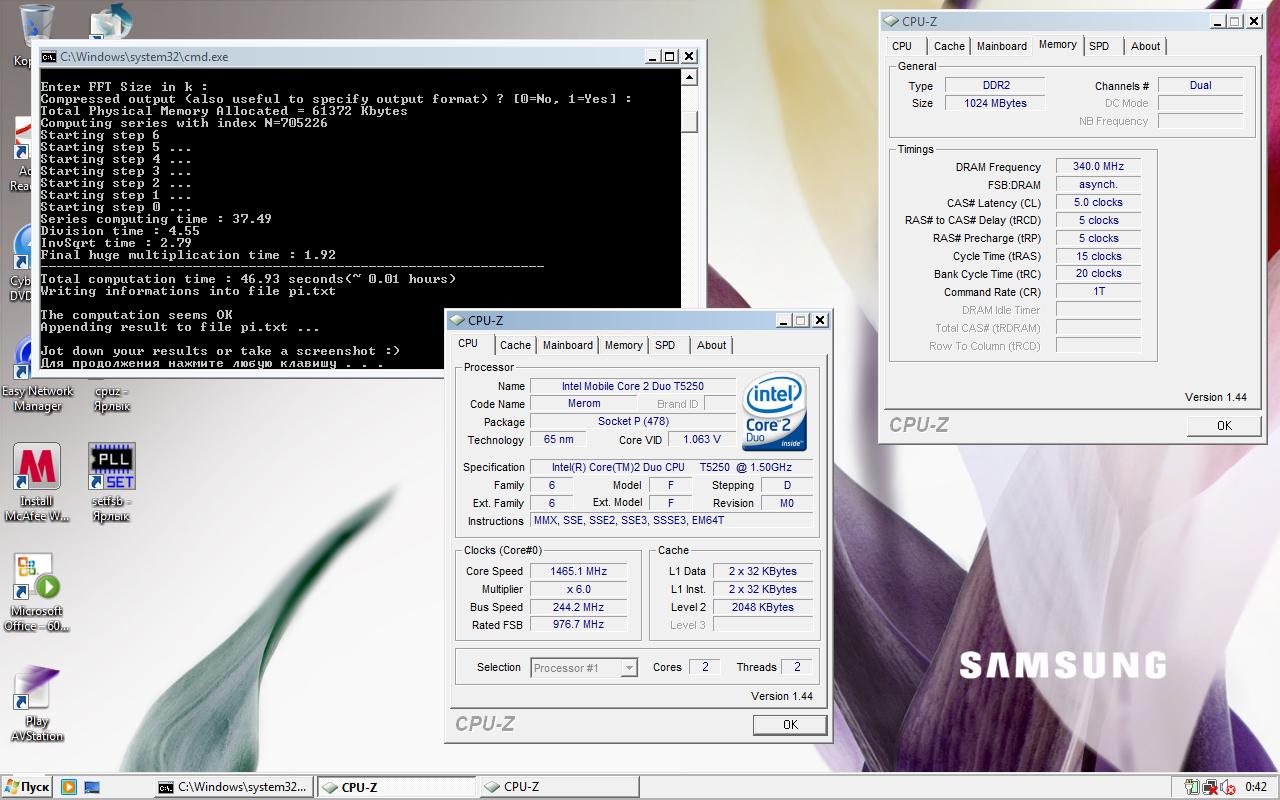
Task: Click the power/battery tray icon
Action: pyautogui.click(x=1191, y=787)
